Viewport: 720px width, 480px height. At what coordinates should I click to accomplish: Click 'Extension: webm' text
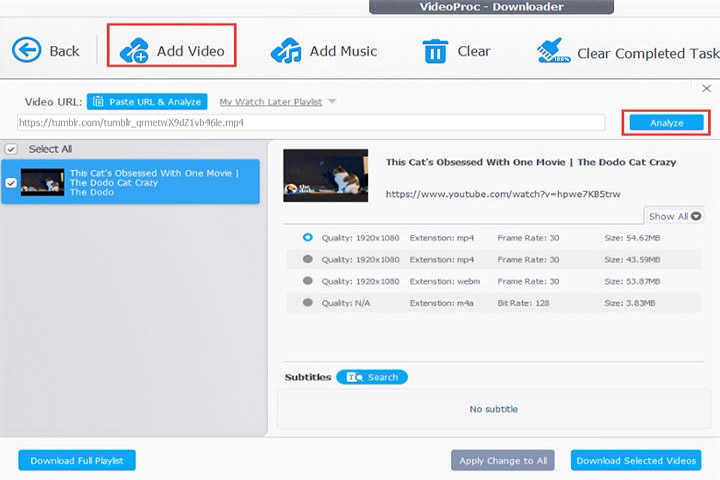click(445, 281)
